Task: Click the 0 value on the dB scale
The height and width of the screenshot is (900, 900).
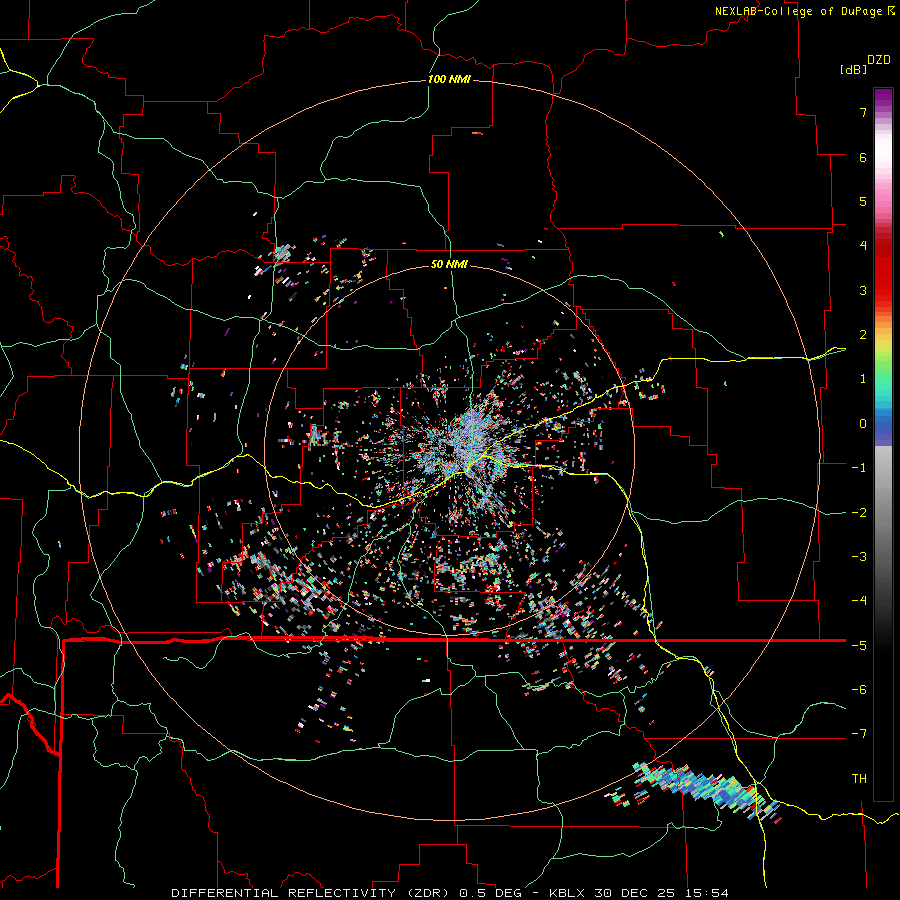Action: click(862, 424)
